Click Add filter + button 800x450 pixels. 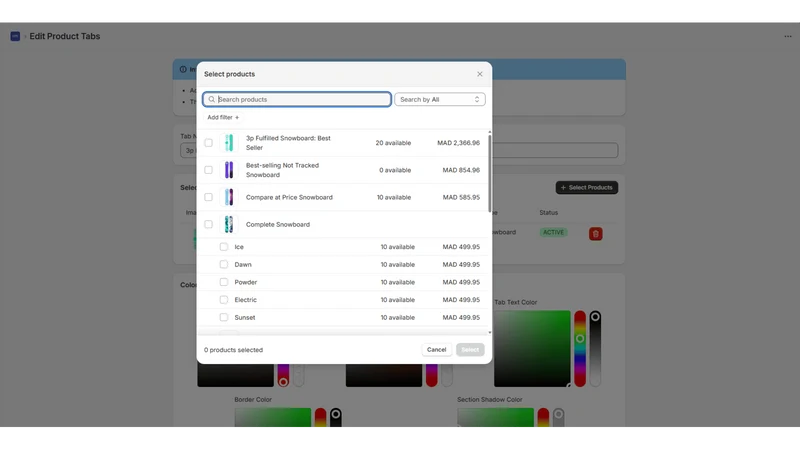[223, 117]
